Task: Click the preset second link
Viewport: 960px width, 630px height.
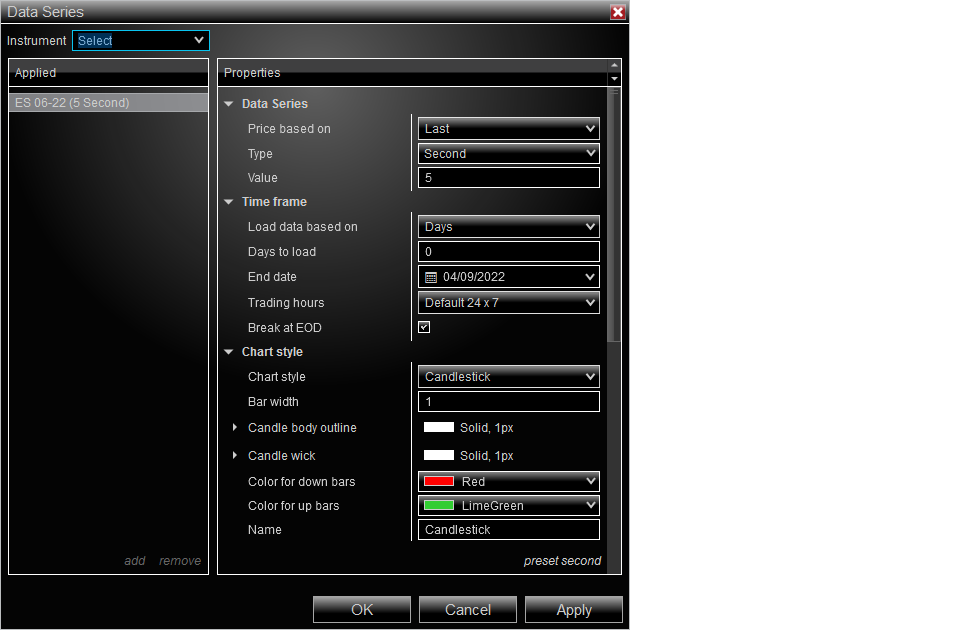Action: [x=562, y=560]
